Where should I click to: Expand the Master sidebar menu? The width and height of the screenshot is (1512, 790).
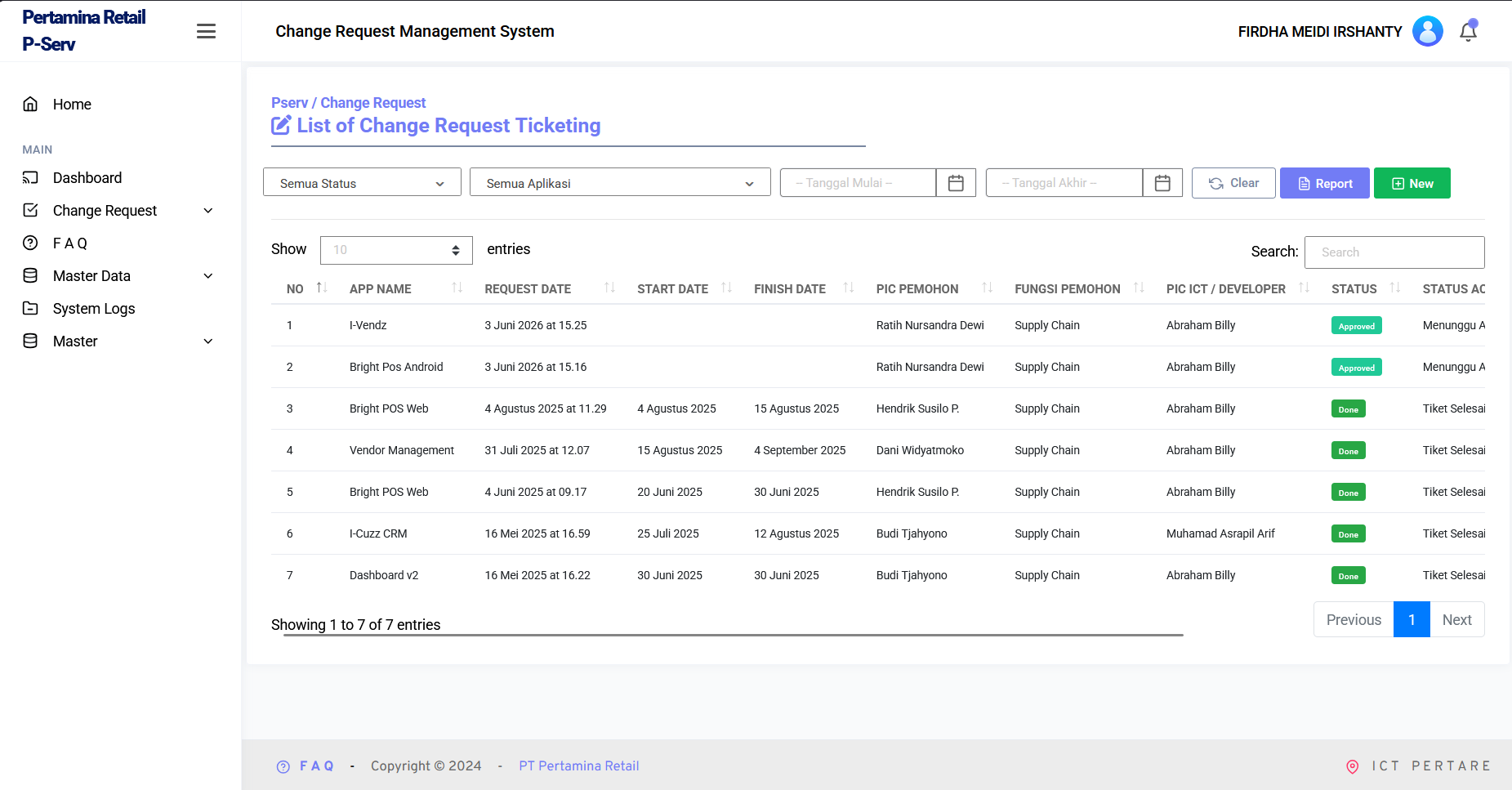(119, 341)
